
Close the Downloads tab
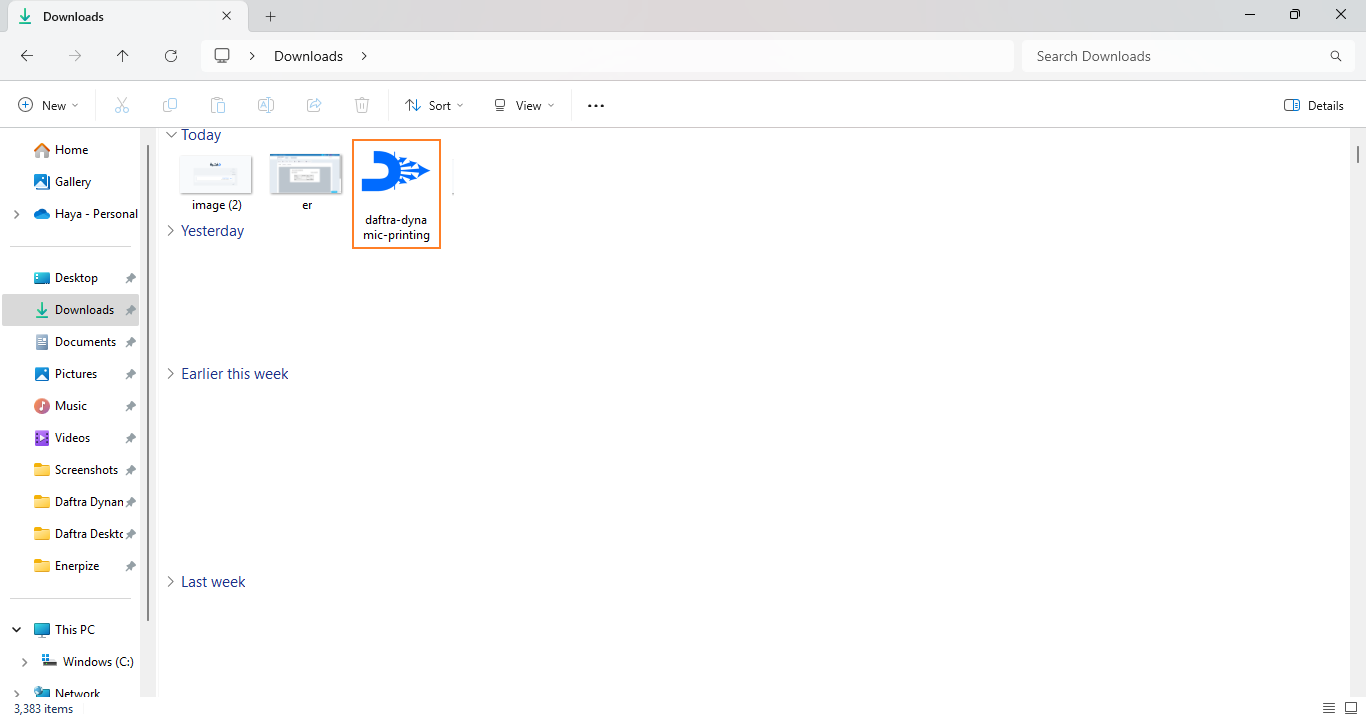227,16
